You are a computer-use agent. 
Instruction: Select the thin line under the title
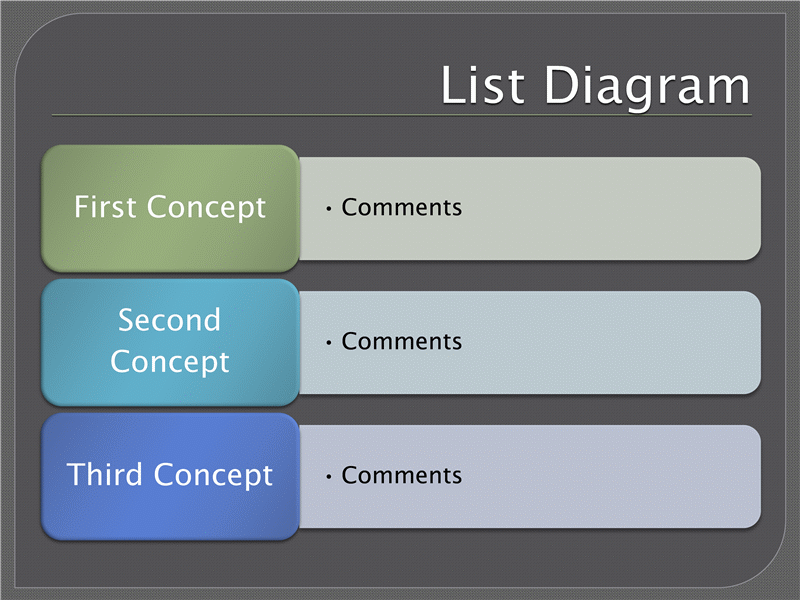pyautogui.click(x=402, y=115)
